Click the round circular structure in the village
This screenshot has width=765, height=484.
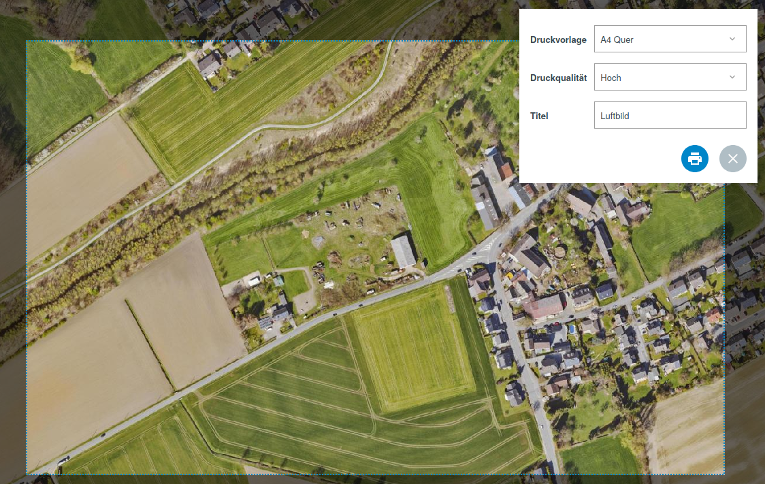click(560, 250)
